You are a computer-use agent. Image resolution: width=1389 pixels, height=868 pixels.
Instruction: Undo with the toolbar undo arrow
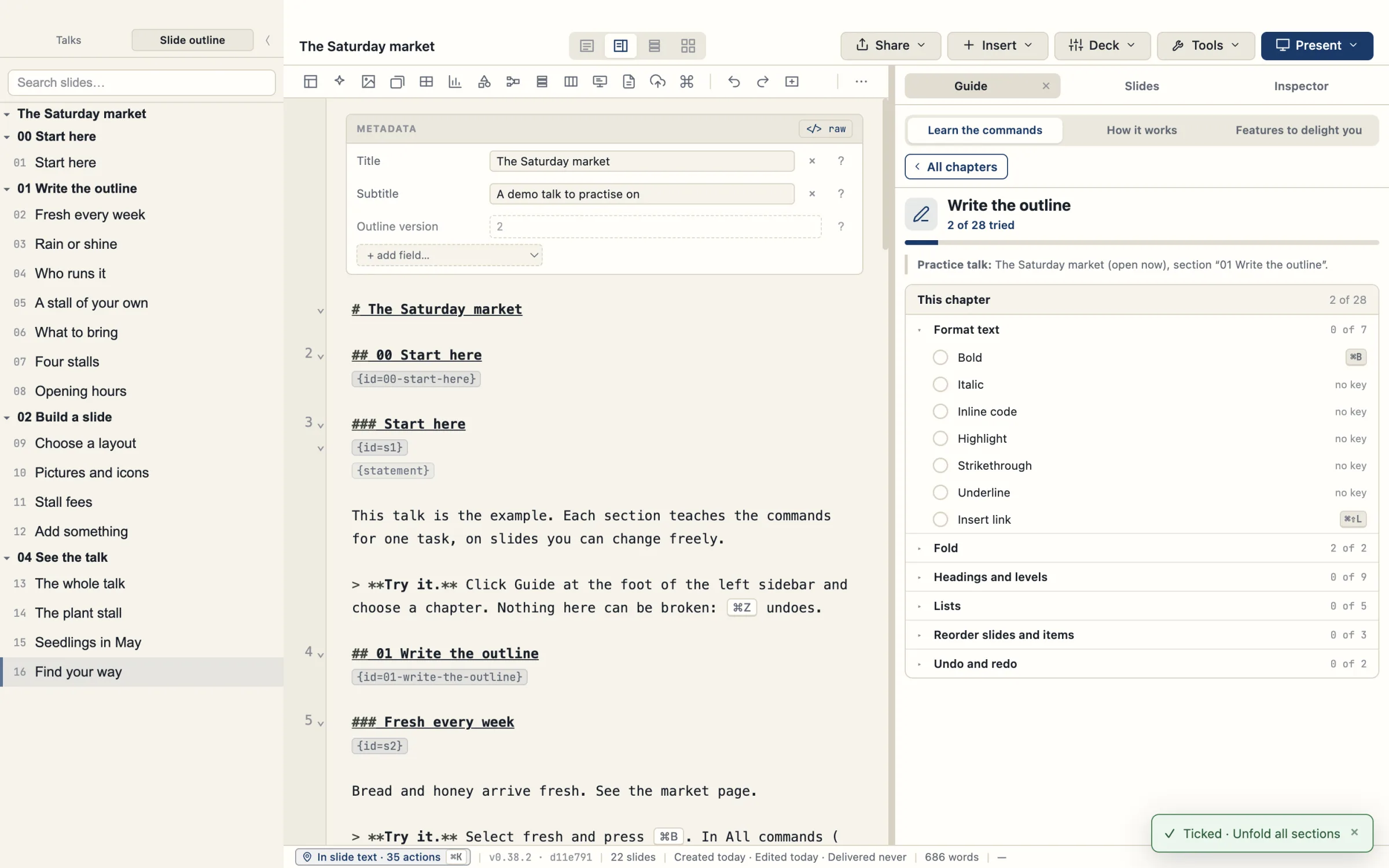tap(734, 82)
